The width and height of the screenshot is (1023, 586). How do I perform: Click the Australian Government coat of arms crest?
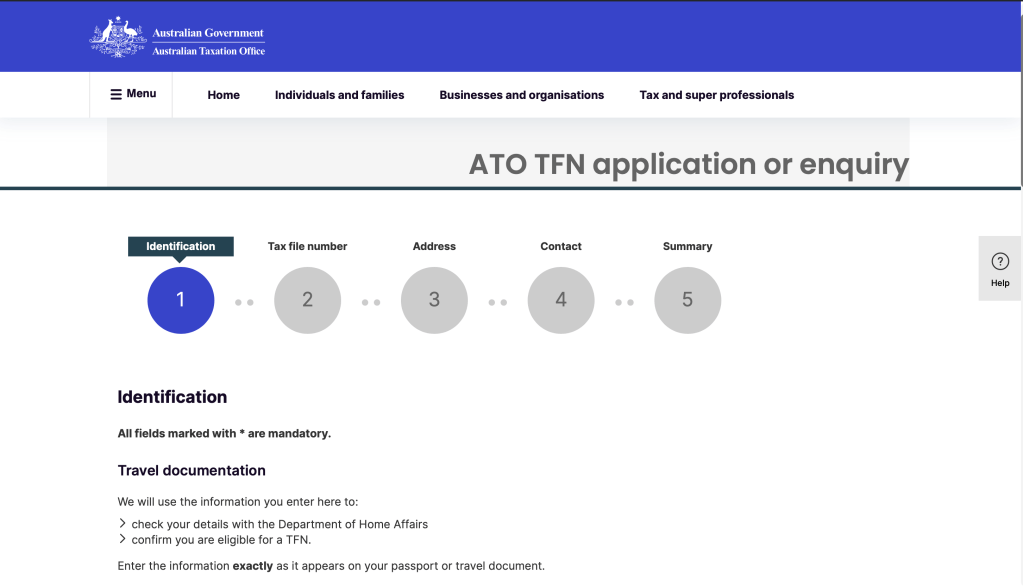point(118,37)
